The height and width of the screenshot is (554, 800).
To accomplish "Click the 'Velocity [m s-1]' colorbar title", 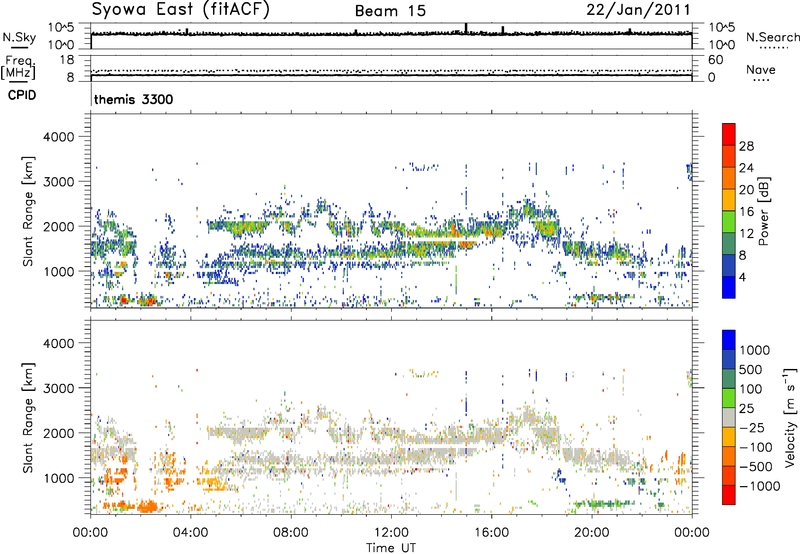I will click(x=790, y=417).
